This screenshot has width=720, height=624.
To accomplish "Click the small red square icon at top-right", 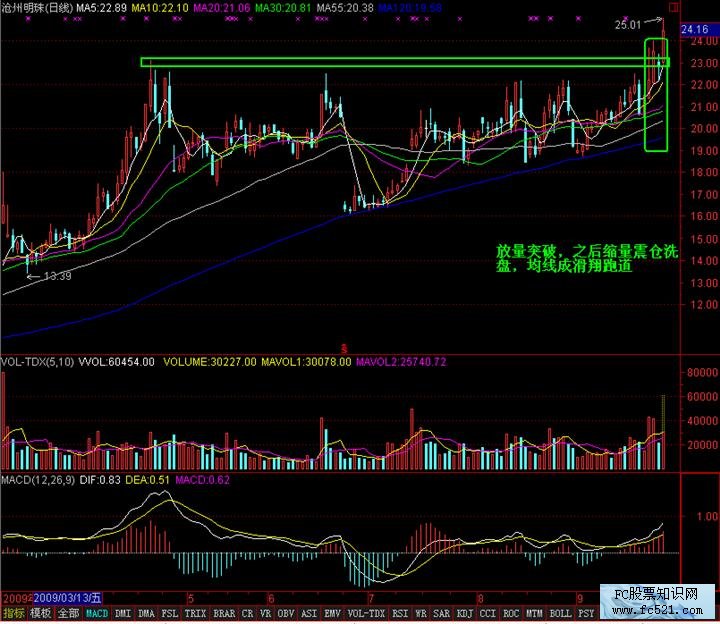I will pyautogui.click(x=671, y=7).
